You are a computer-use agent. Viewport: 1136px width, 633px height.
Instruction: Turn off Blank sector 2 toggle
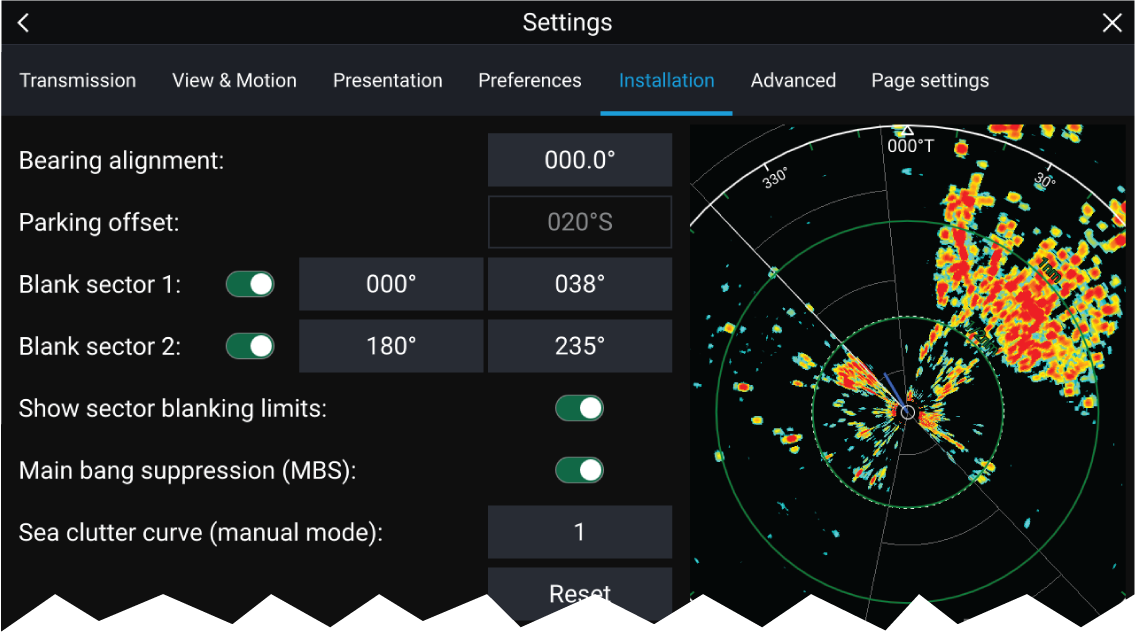tap(250, 346)
